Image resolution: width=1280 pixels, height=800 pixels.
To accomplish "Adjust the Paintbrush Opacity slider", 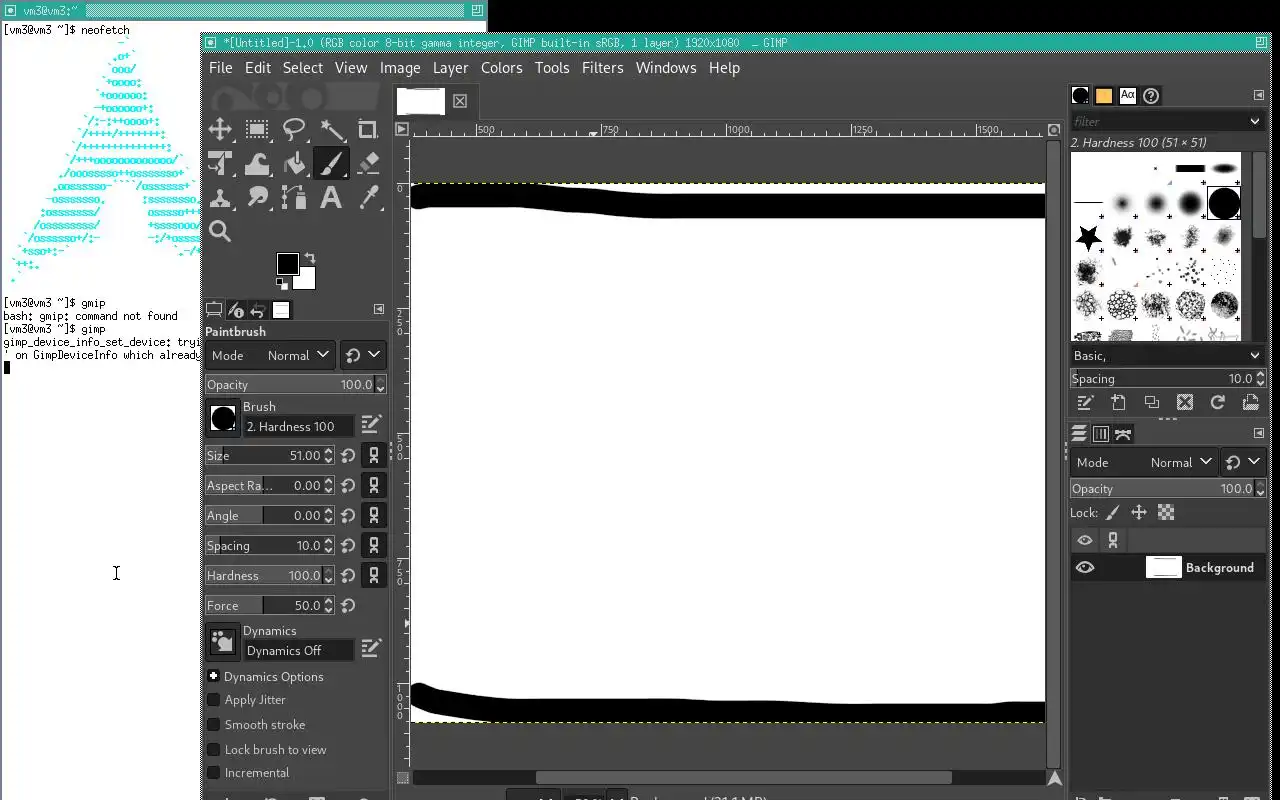I will (x=295, y=384).
